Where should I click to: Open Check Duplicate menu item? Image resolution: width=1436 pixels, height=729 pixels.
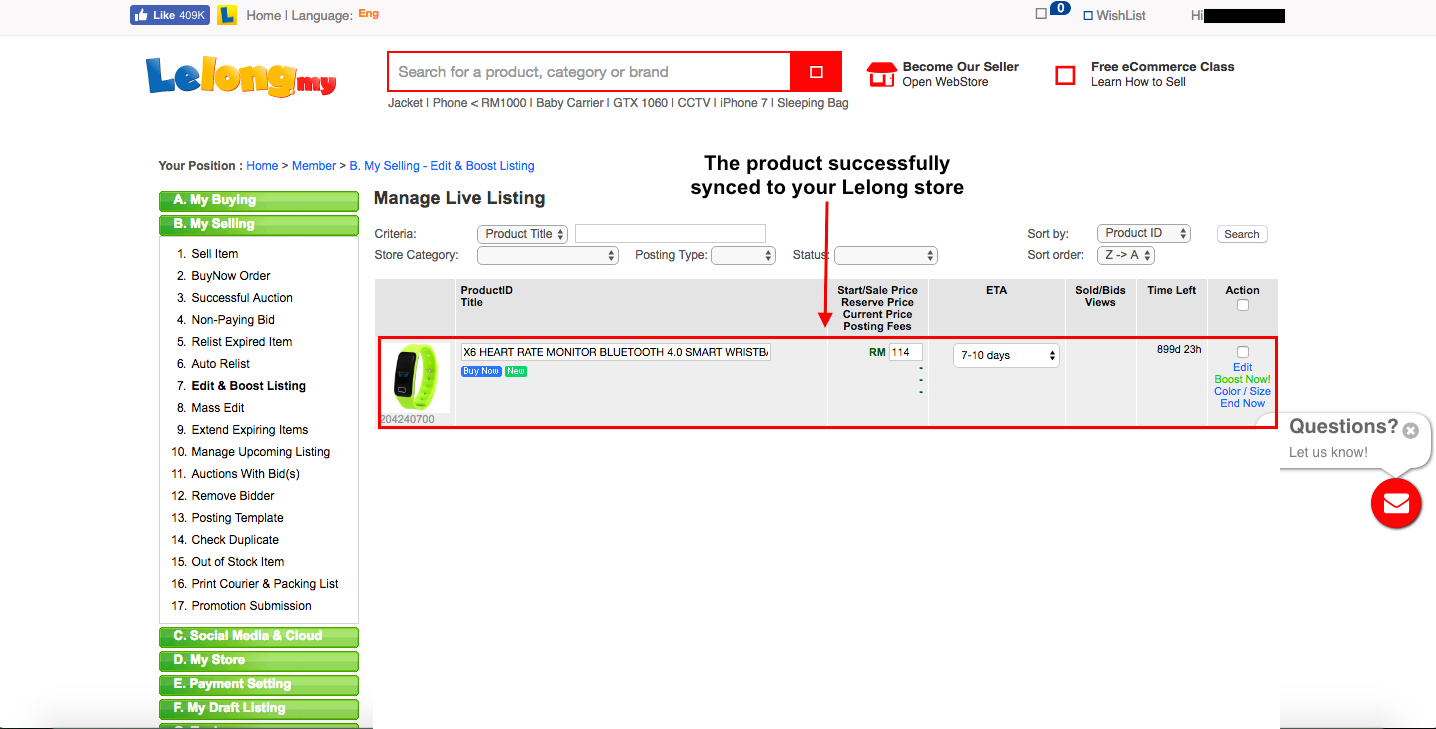click(235, 540)
